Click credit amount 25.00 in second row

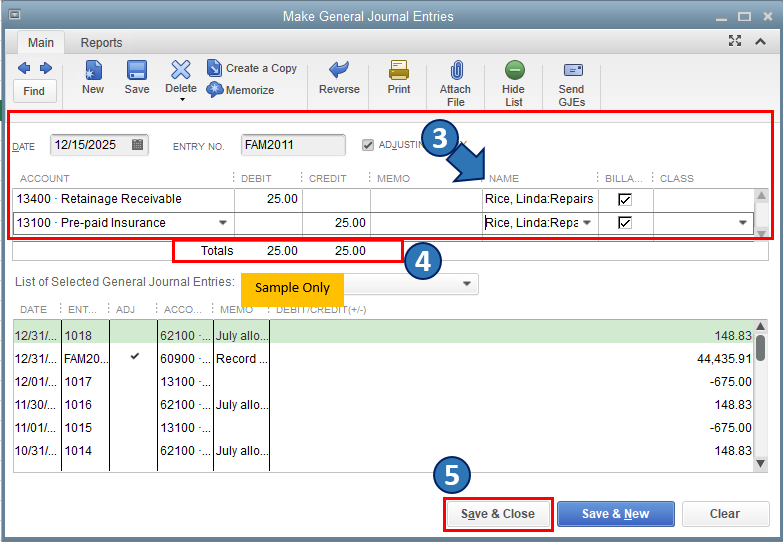tap(337, 223)
